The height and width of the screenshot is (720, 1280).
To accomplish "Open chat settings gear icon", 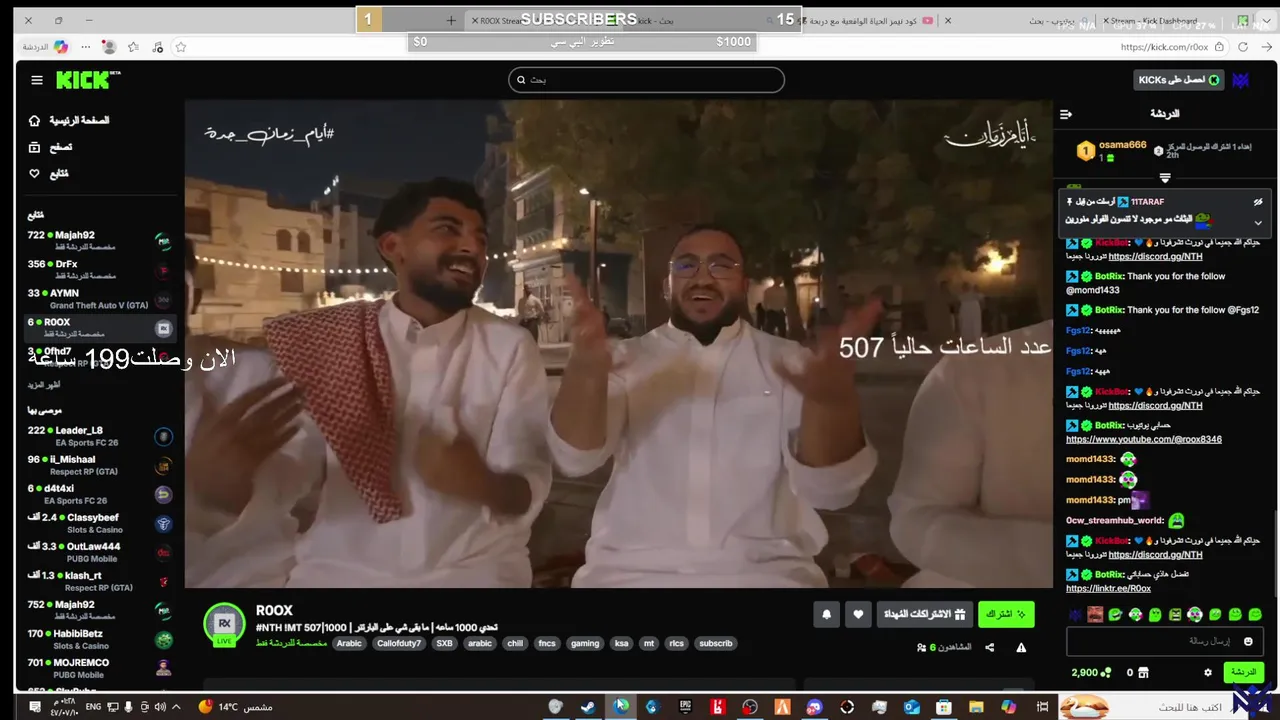I will 1208,673.
